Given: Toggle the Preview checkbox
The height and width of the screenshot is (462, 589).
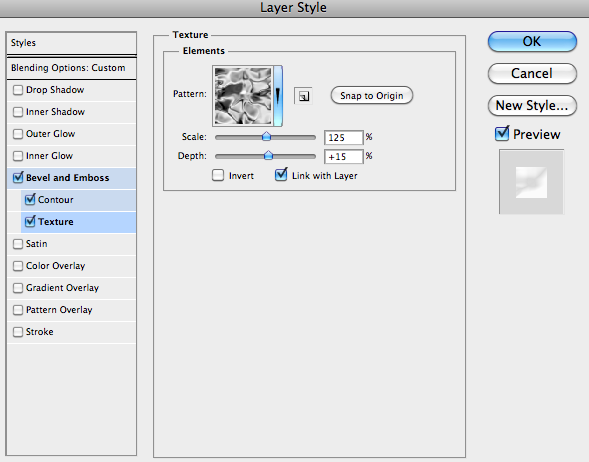Looking at the screenshot, I should (x=502, y=134).
